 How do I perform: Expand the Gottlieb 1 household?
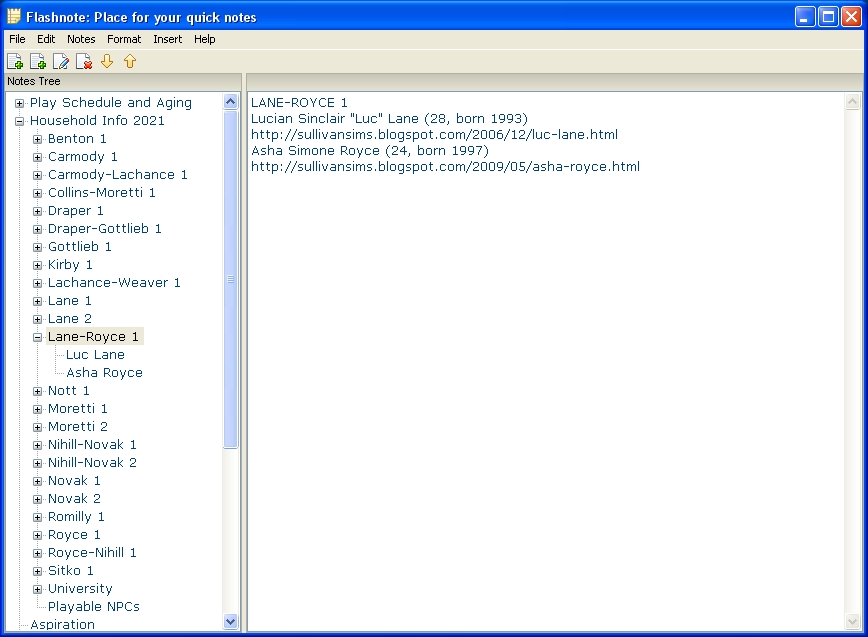[37, 247]
